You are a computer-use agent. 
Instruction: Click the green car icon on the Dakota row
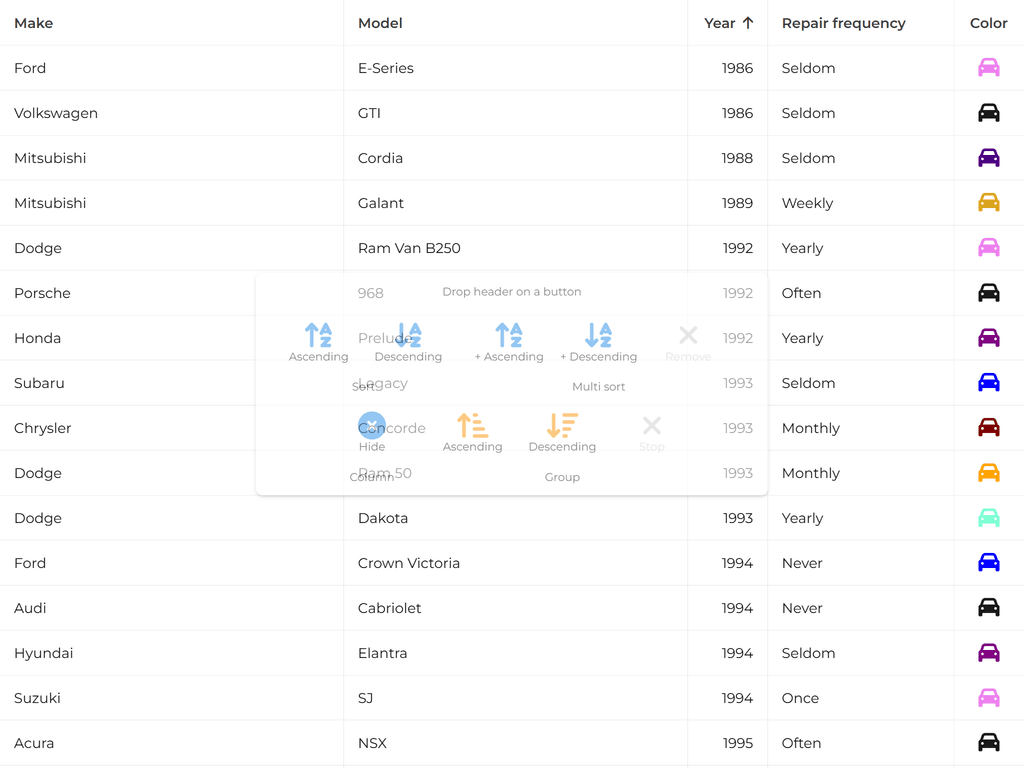pyautogui.click(x=988, y=517)
